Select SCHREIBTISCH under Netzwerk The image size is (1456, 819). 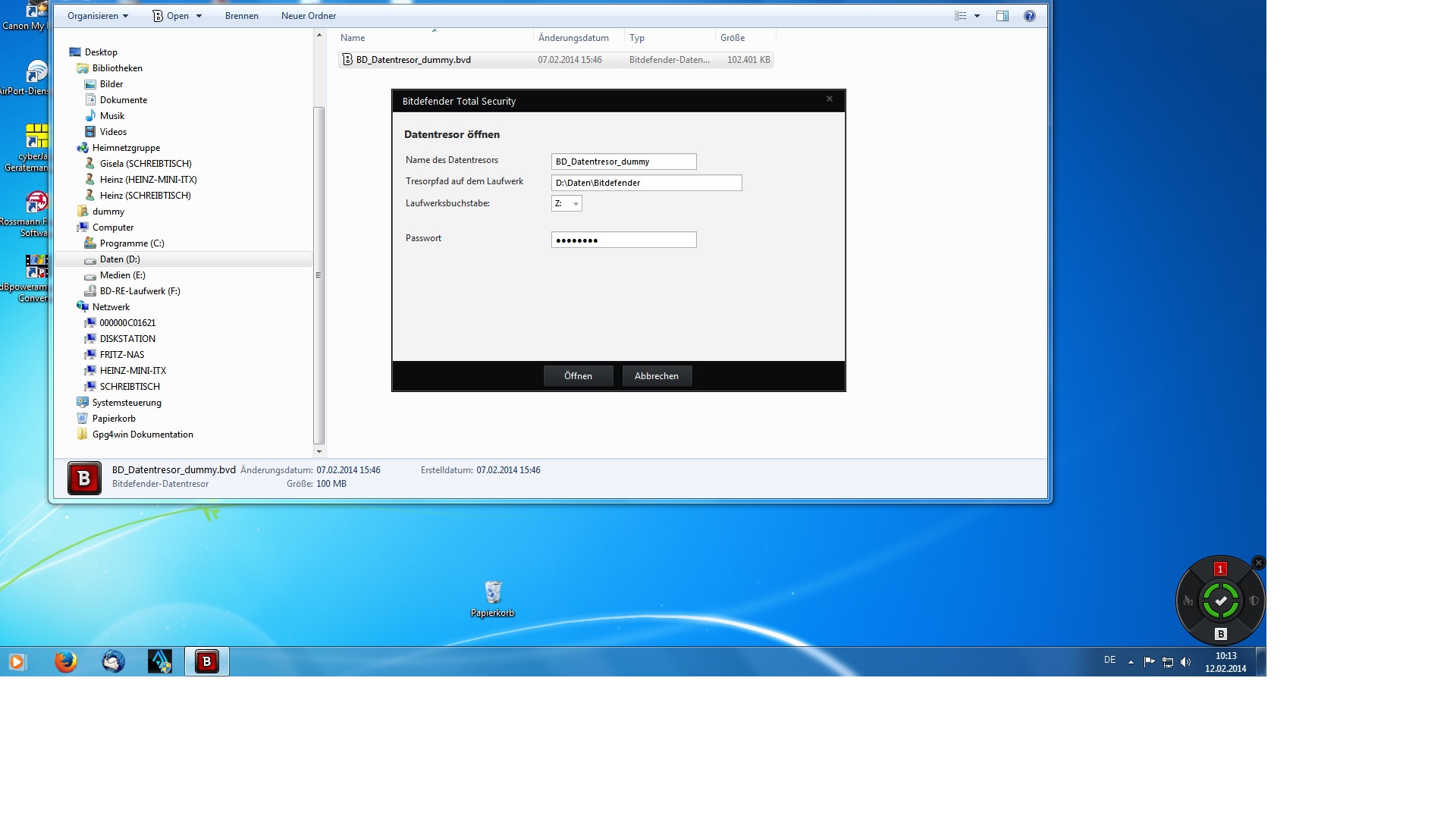point(130,387)
